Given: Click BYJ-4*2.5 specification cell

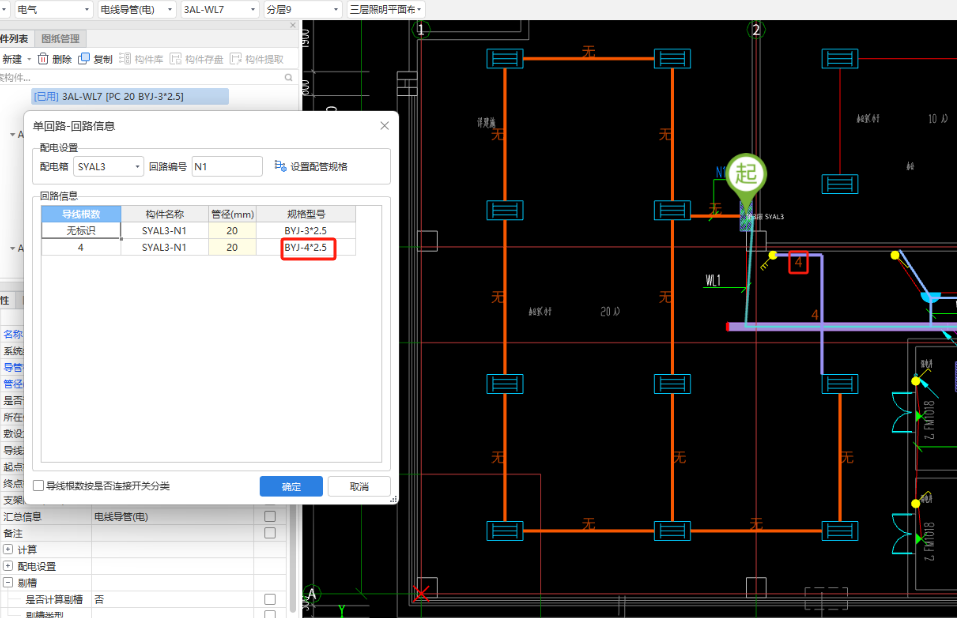Looking at the screenshot, I should click(x=306, y=247).
